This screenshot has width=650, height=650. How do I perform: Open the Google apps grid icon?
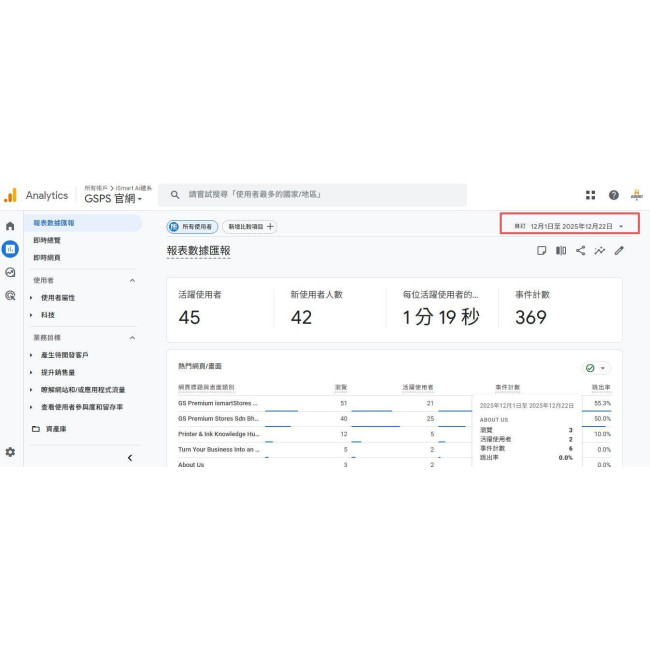(590, 195)
